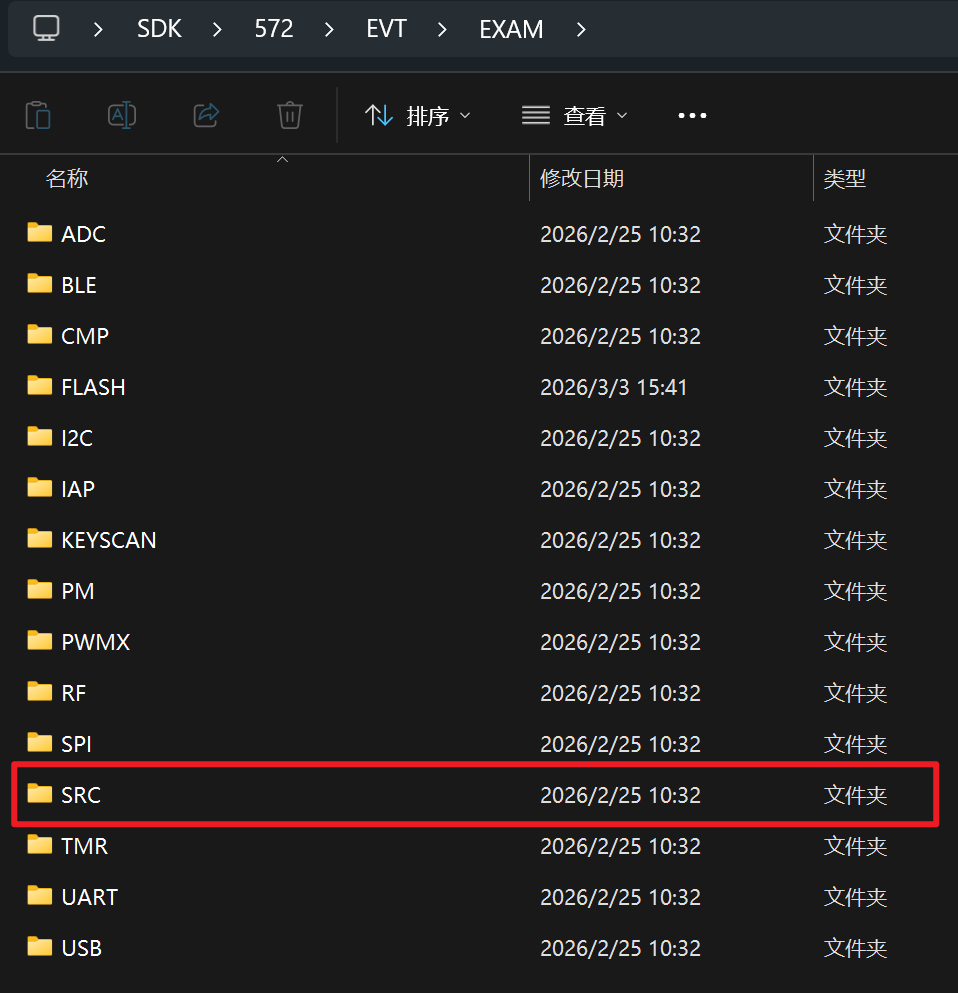958x993 pixels.
Task: Click the FLASH folder icon
Action: pyautogui.click(x=40, y=385)
